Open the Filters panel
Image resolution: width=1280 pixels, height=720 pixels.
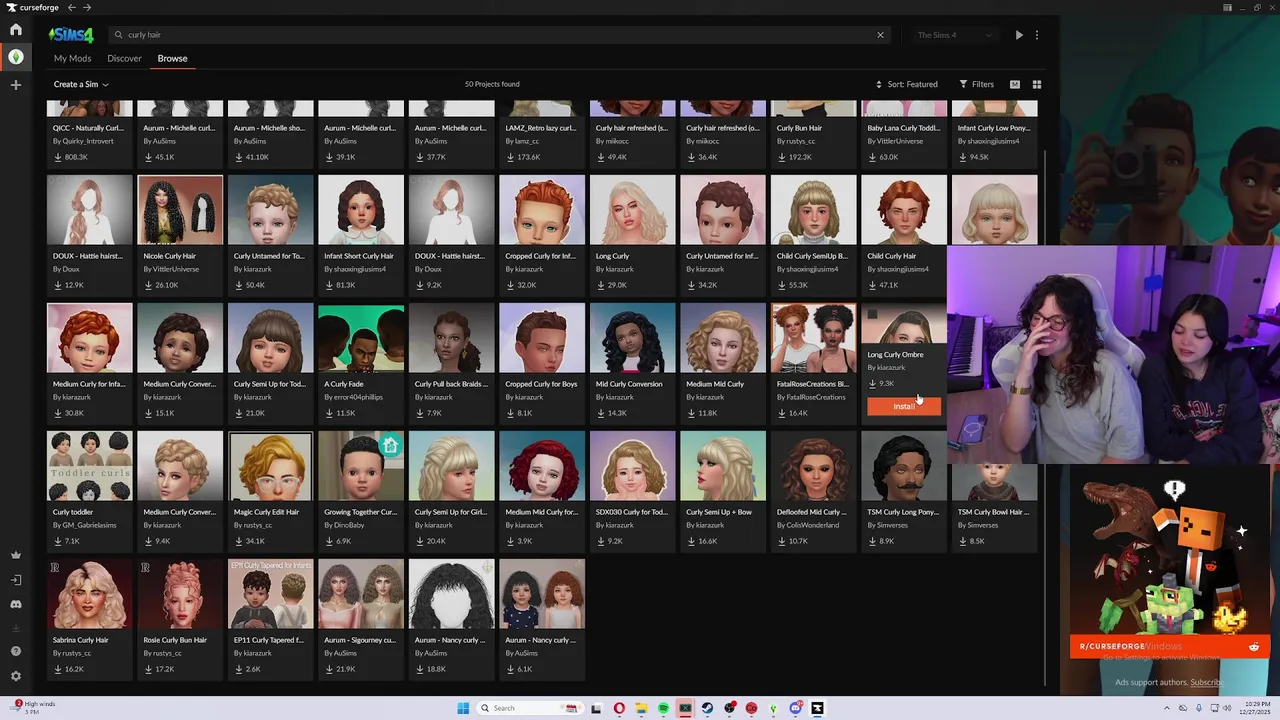click(x=977, y=84)
